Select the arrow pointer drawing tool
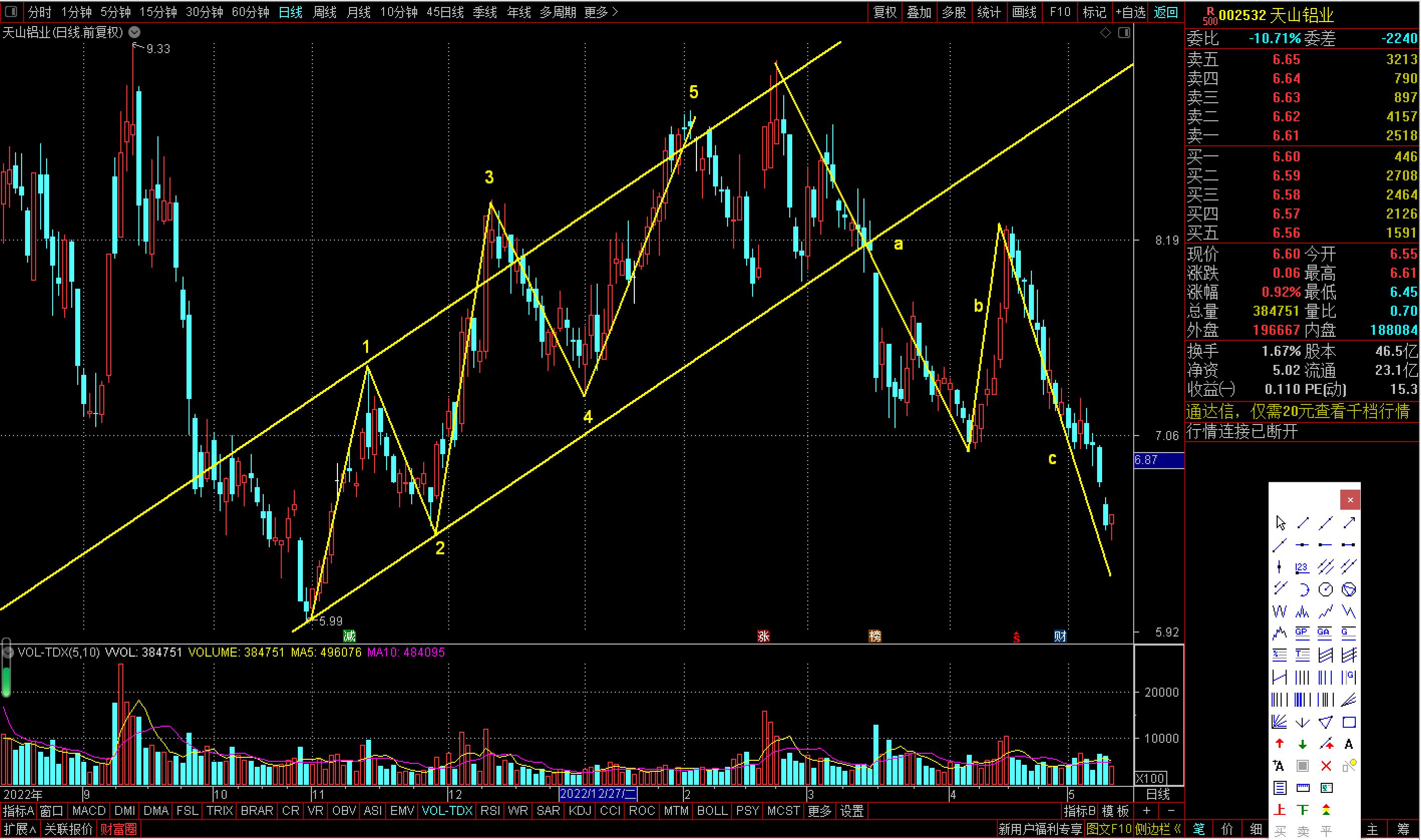The width and height of the screenshot is (1421, 840). click(x=1280, y=523)
